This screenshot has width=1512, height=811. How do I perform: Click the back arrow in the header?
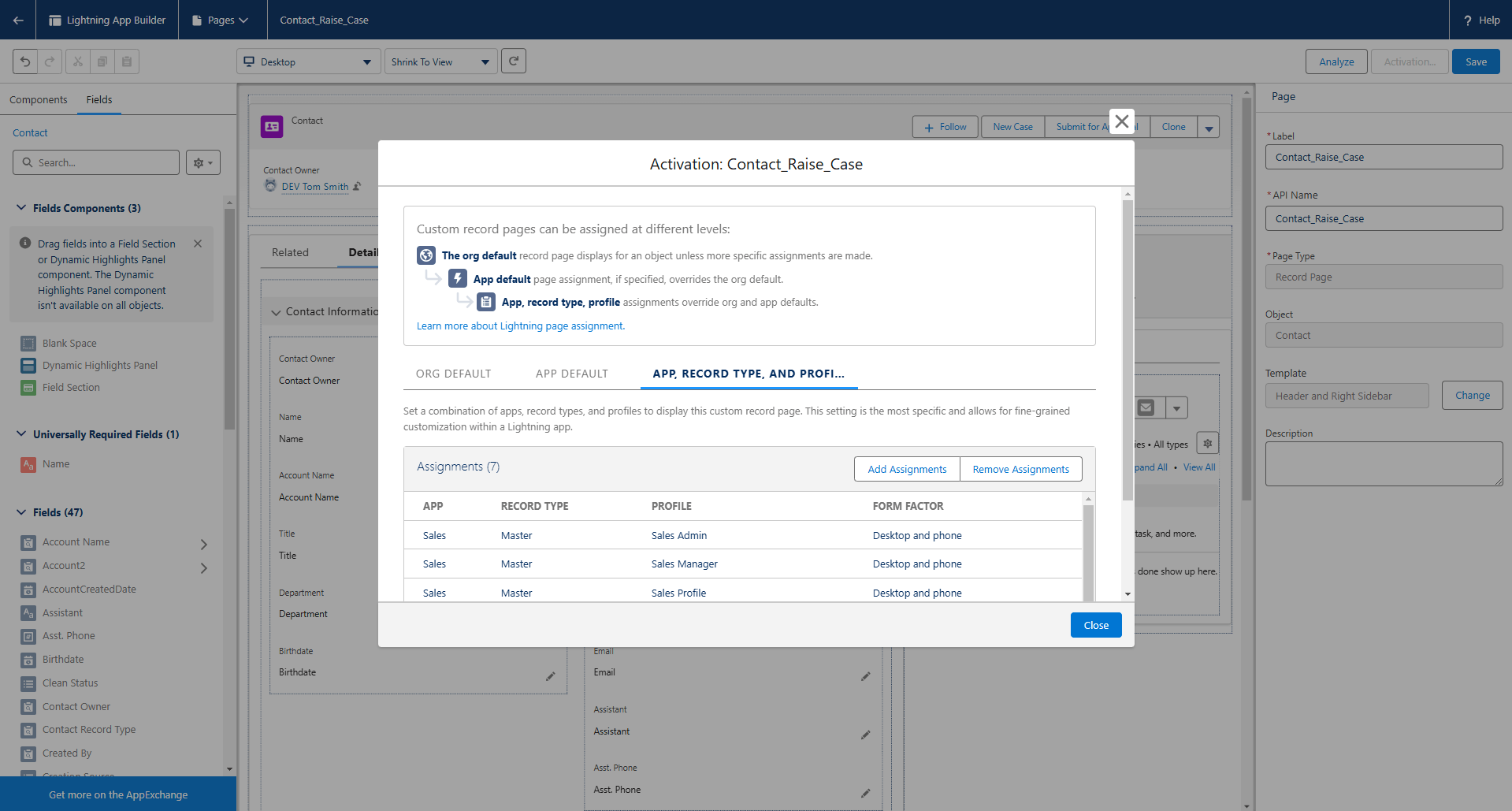pyautogui.click(x=17, y=20)
